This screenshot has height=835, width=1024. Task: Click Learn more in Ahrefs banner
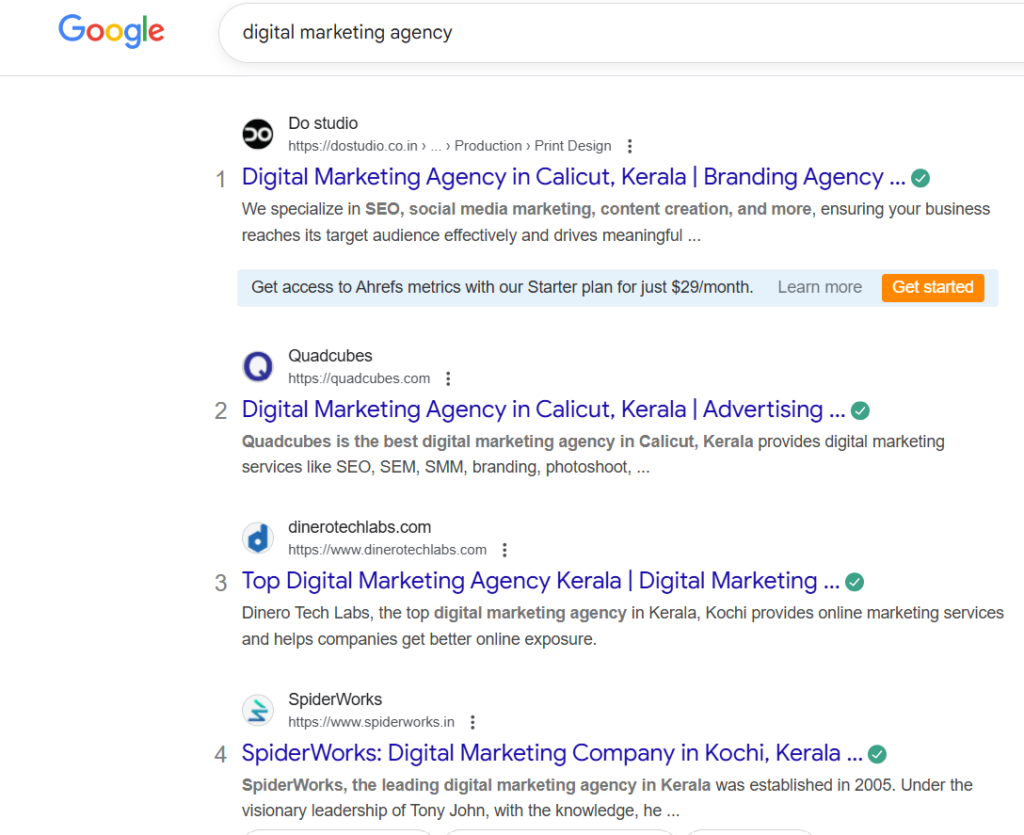pos(819,287)
